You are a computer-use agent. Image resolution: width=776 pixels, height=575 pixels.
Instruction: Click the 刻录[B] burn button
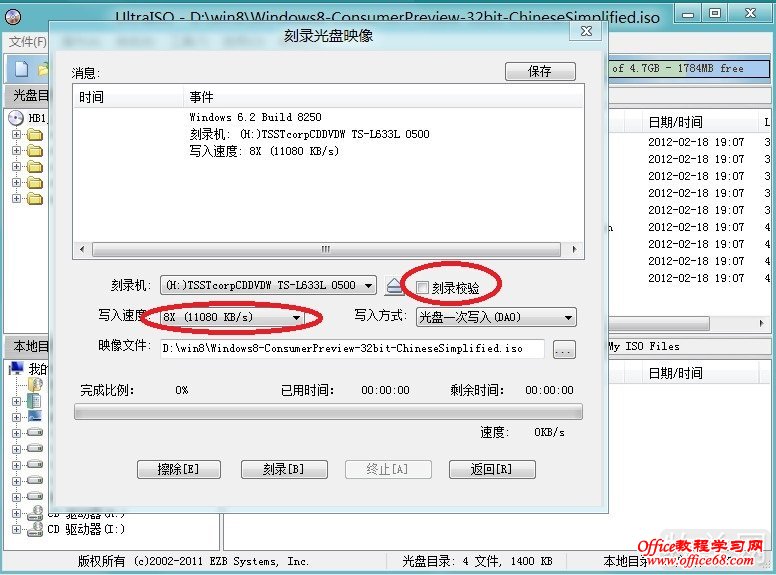[284, 469]
